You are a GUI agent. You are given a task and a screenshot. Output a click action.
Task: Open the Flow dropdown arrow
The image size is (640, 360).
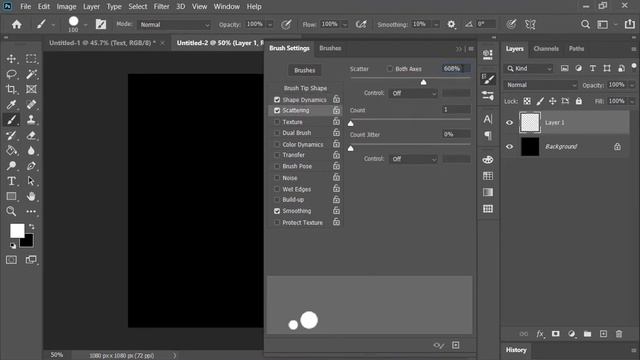point(345,25)
